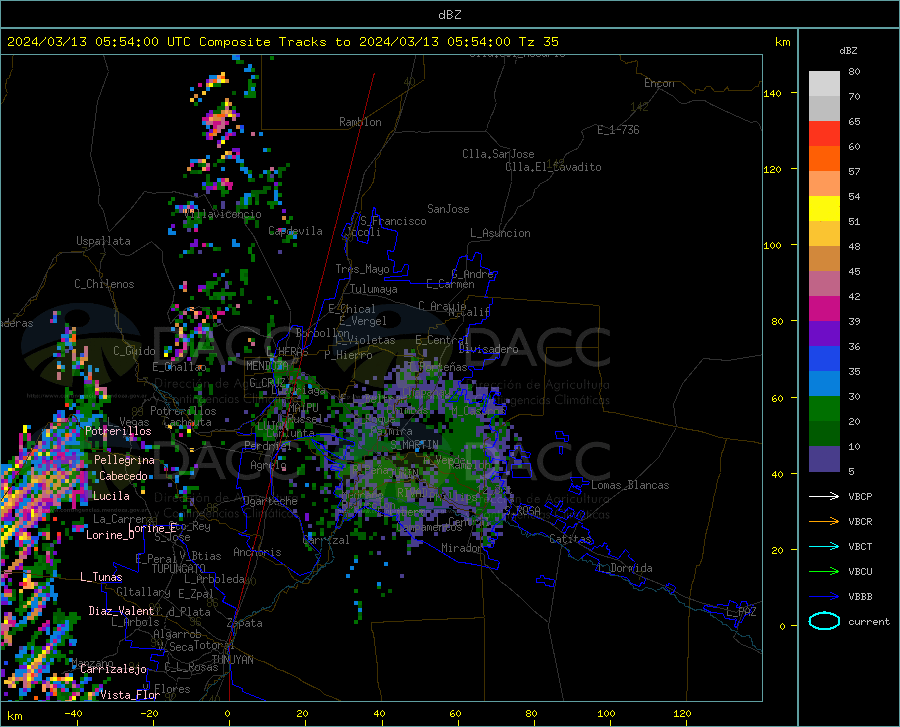
Task: Click the 'Tulumaya' map label
Action: 374,289
